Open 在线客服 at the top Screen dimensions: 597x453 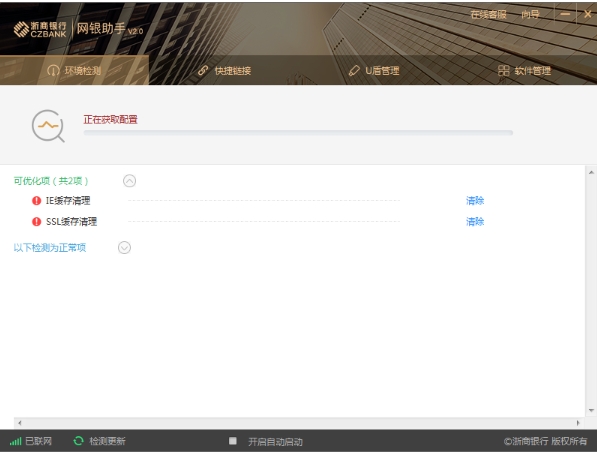pyautogui.click(x=488, y=15)
